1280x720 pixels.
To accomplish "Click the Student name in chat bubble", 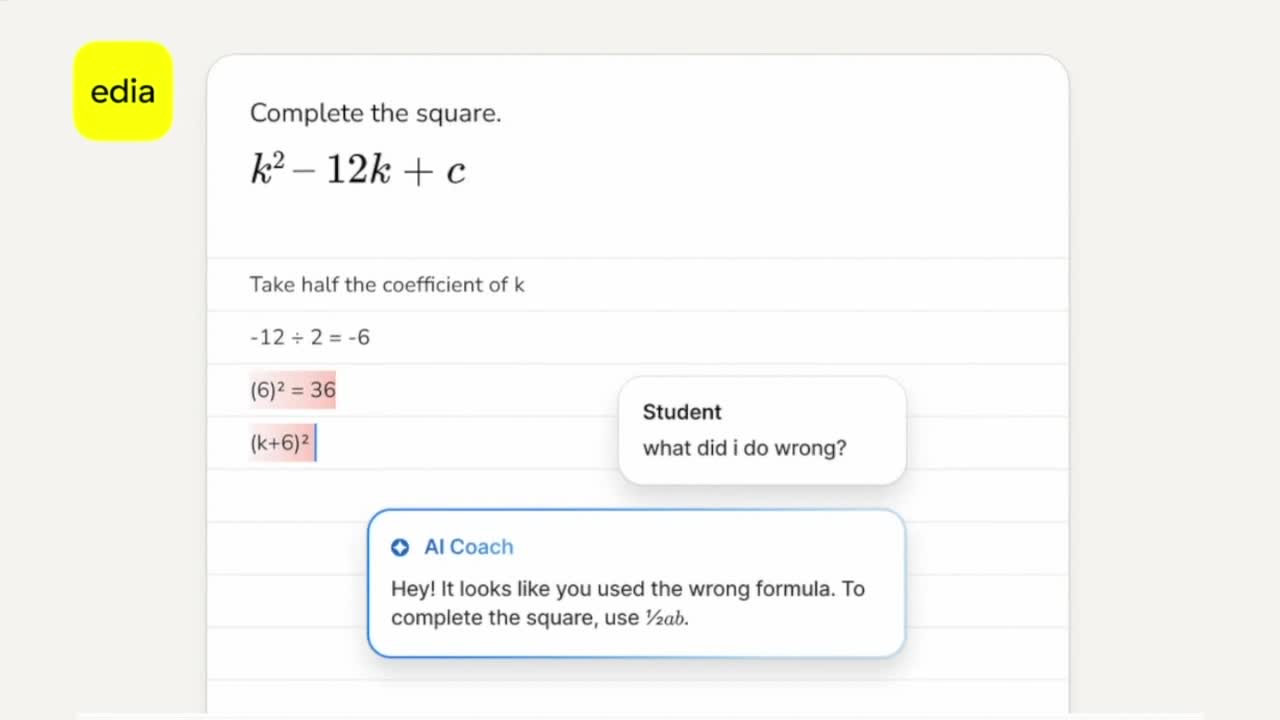I will (682, 412).
